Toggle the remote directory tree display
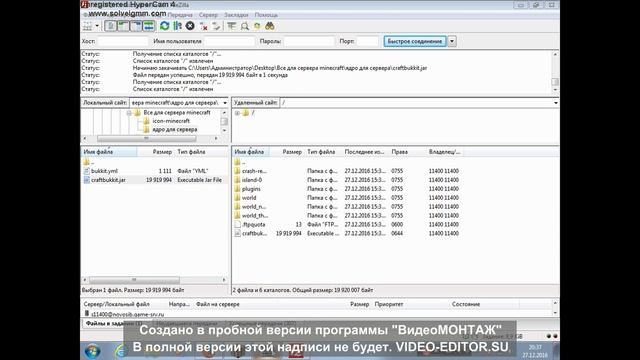 (136, 26)
